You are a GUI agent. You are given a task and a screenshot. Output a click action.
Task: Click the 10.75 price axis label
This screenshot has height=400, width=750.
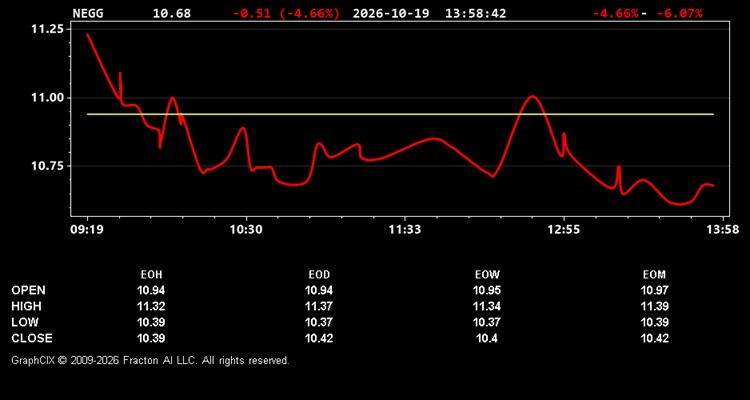[47, 166]
